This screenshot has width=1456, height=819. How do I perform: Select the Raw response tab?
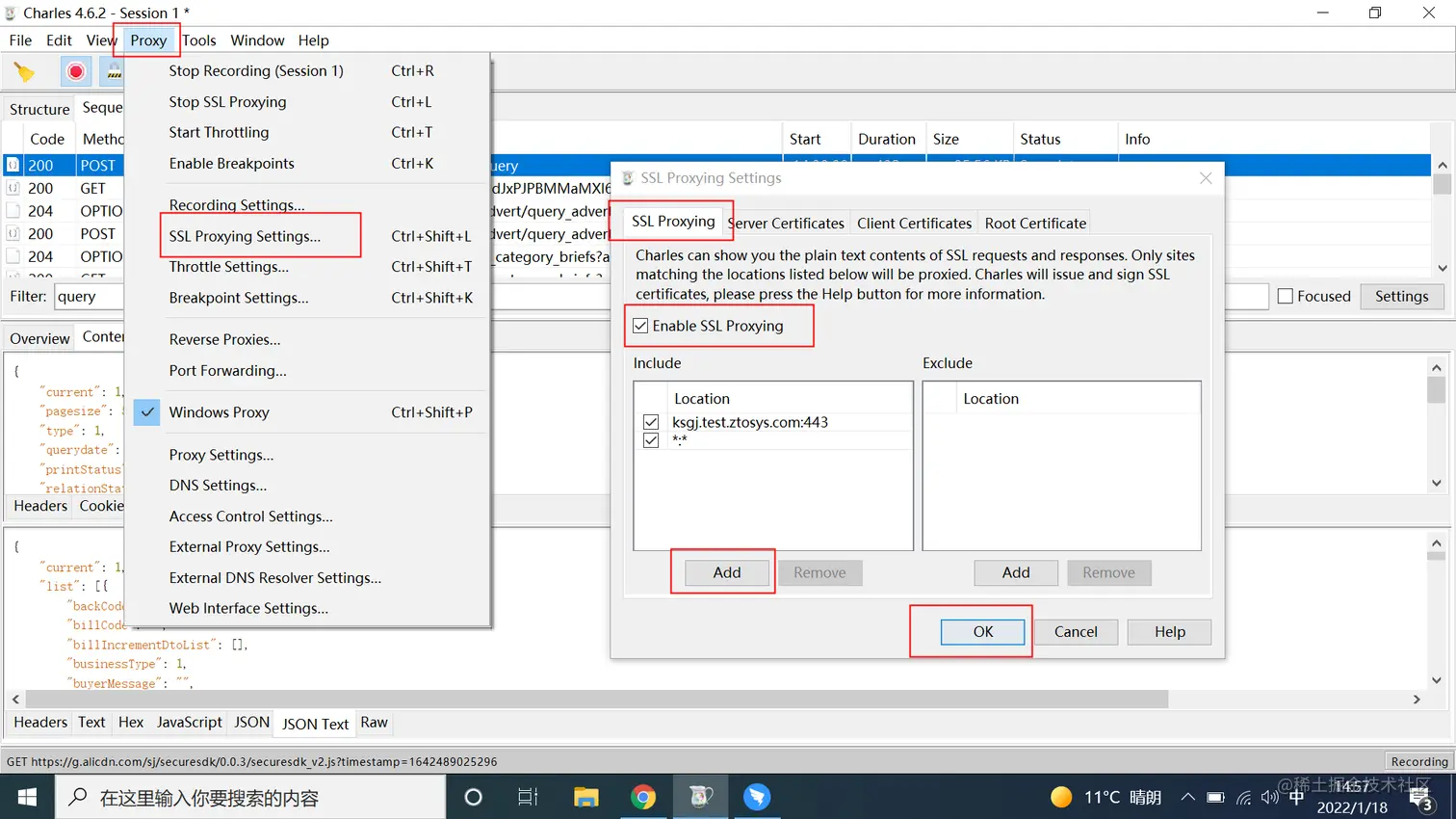[x=374, y=722]
